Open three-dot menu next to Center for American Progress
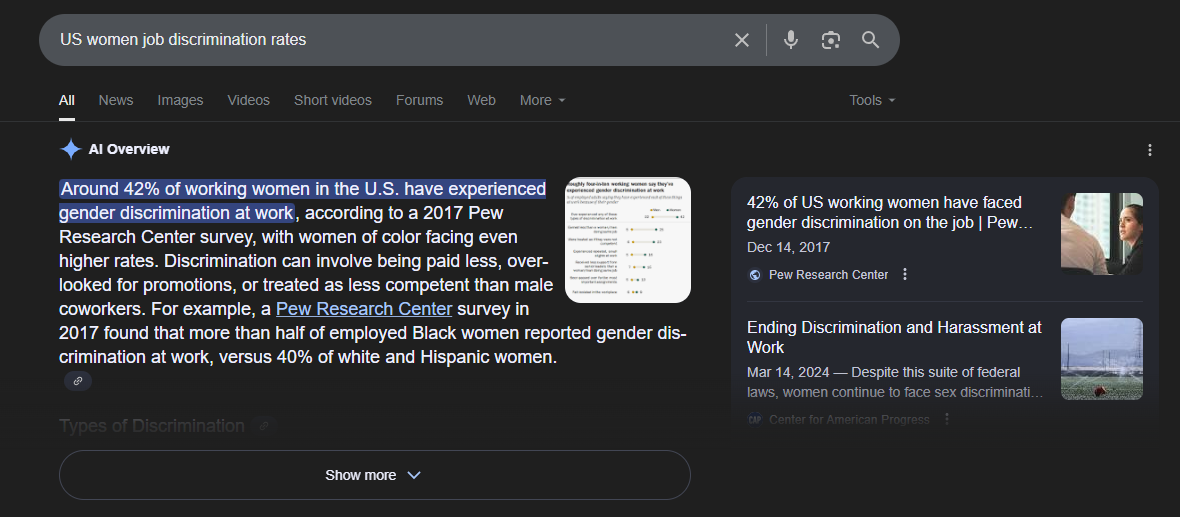Screen dimensions: 1180x517 [x=947, y=419]
